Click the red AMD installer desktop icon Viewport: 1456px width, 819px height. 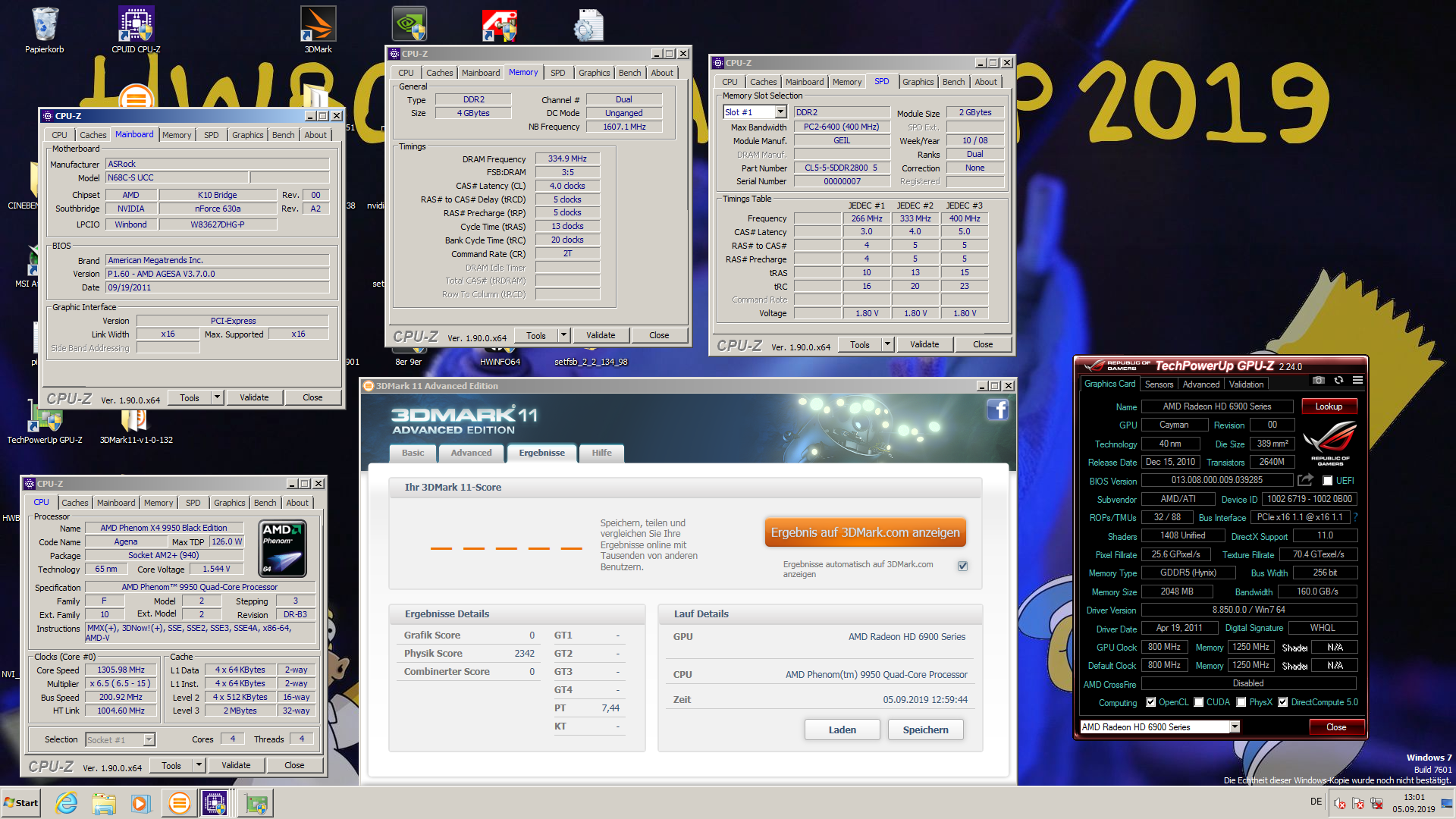pos(500,24)
